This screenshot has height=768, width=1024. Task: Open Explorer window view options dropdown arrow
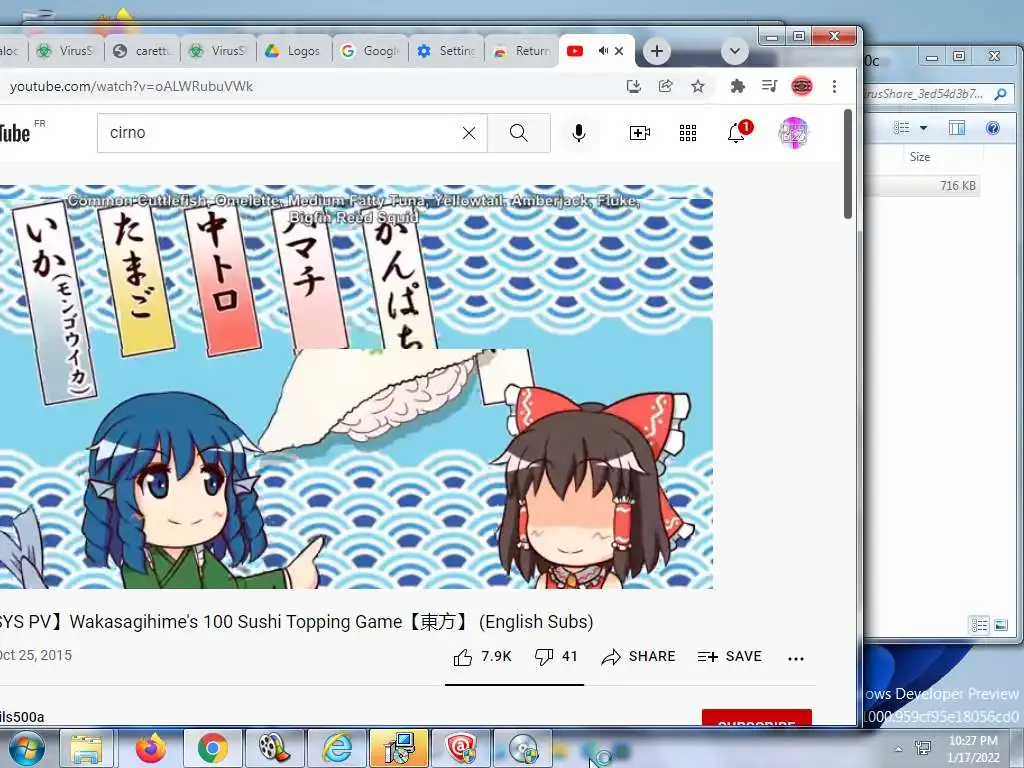(x=923, y=128)
